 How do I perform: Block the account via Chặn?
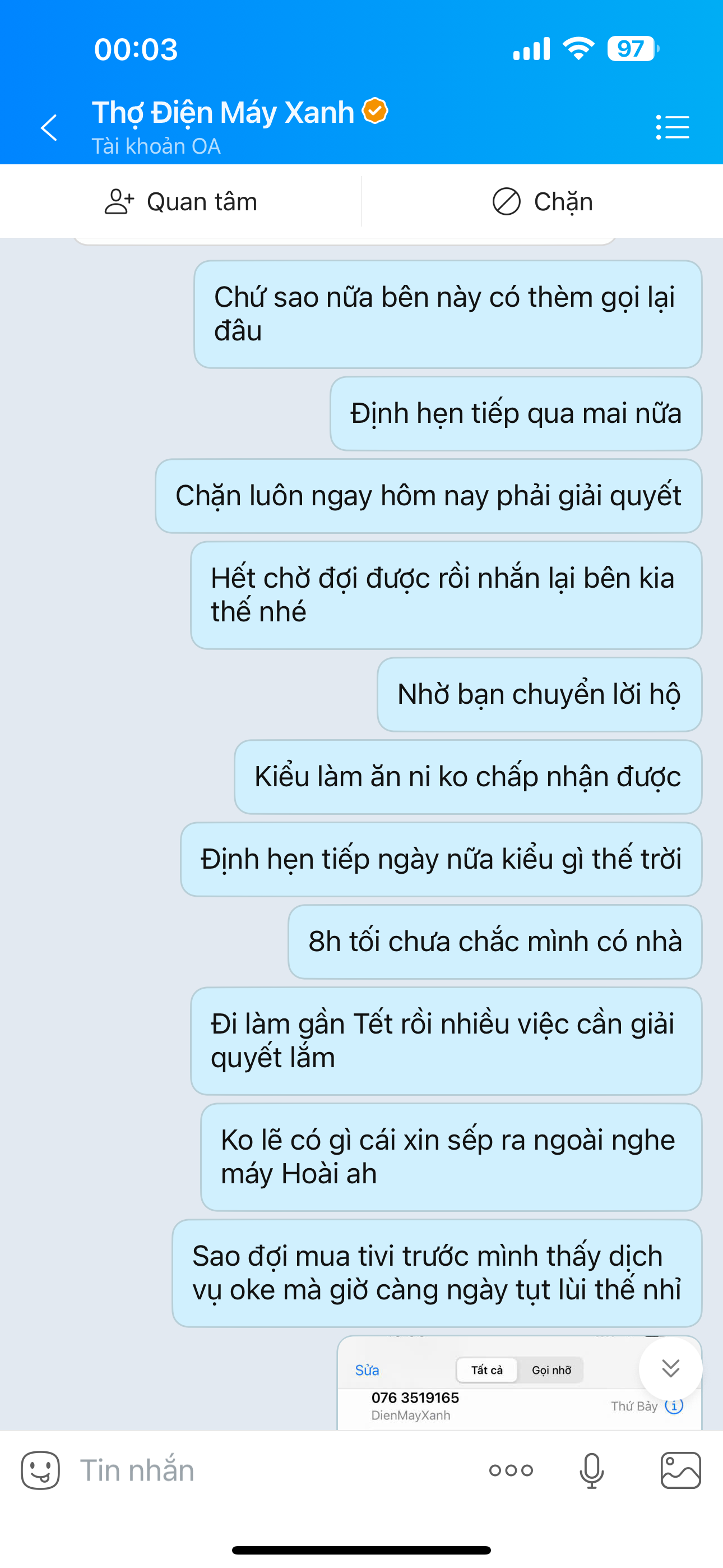click(543, 201)
